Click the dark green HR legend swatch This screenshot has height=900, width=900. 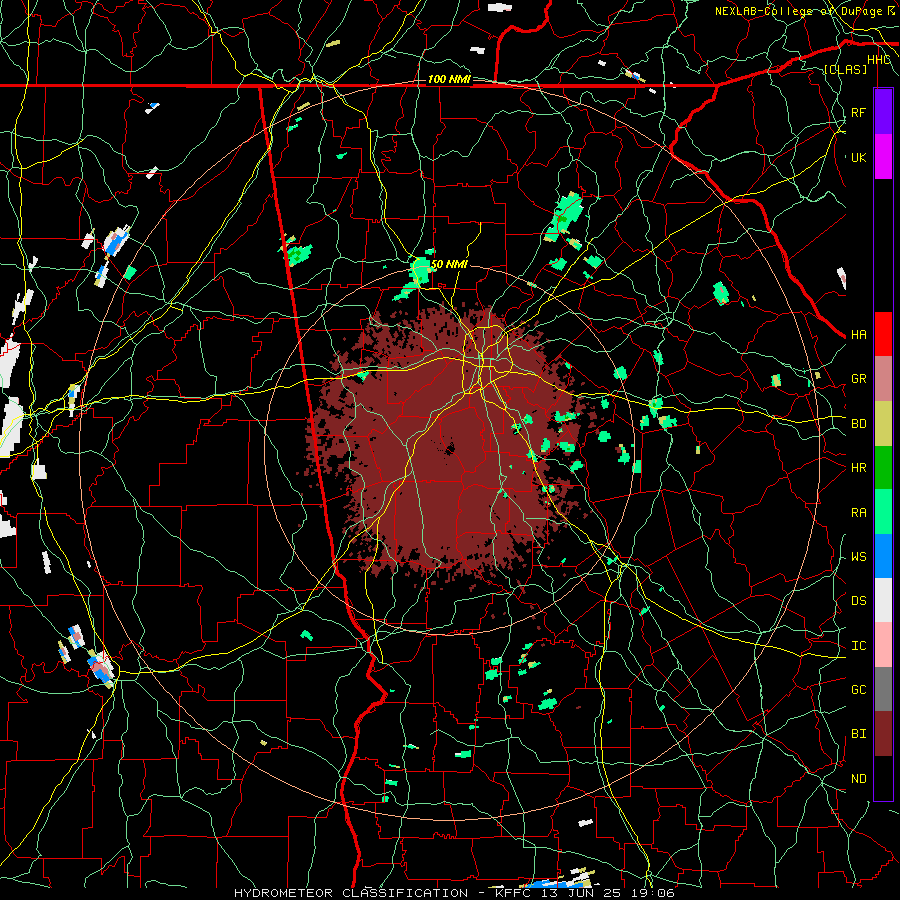[883, 467]
